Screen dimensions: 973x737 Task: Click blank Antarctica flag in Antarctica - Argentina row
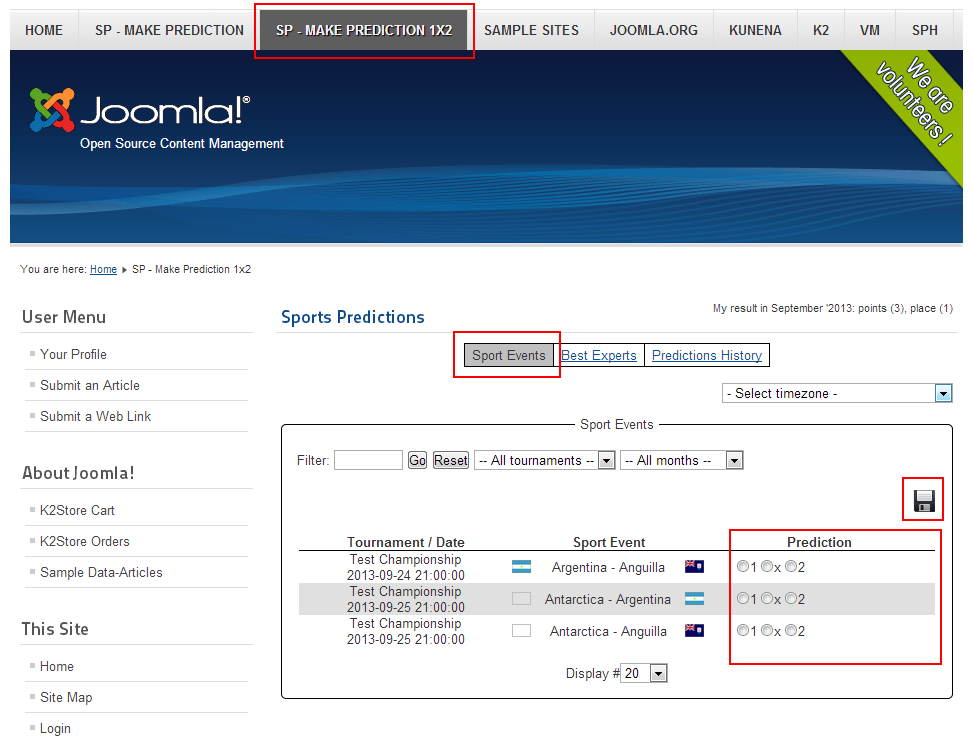521,599
